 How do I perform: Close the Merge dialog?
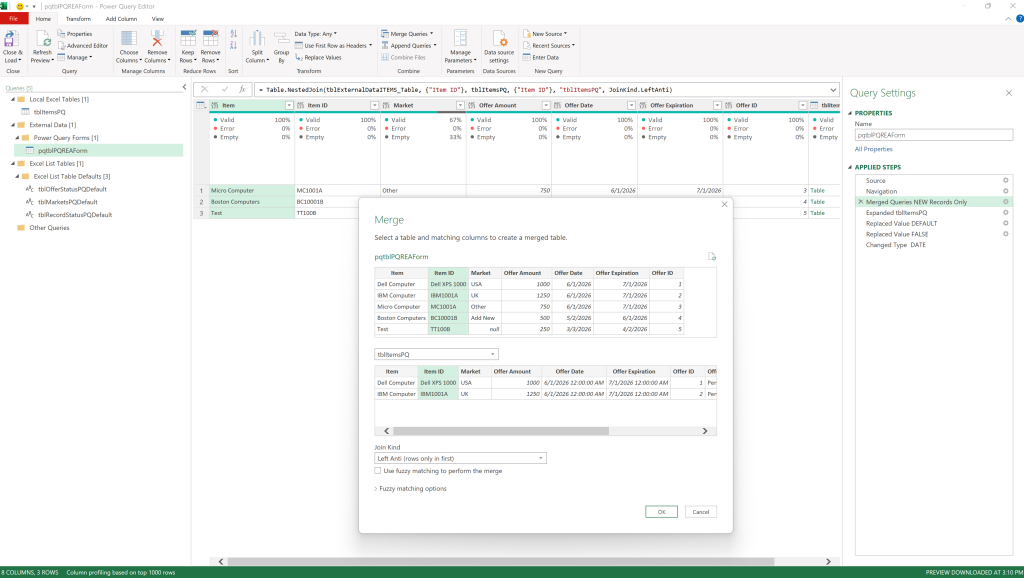click(724, 204)
